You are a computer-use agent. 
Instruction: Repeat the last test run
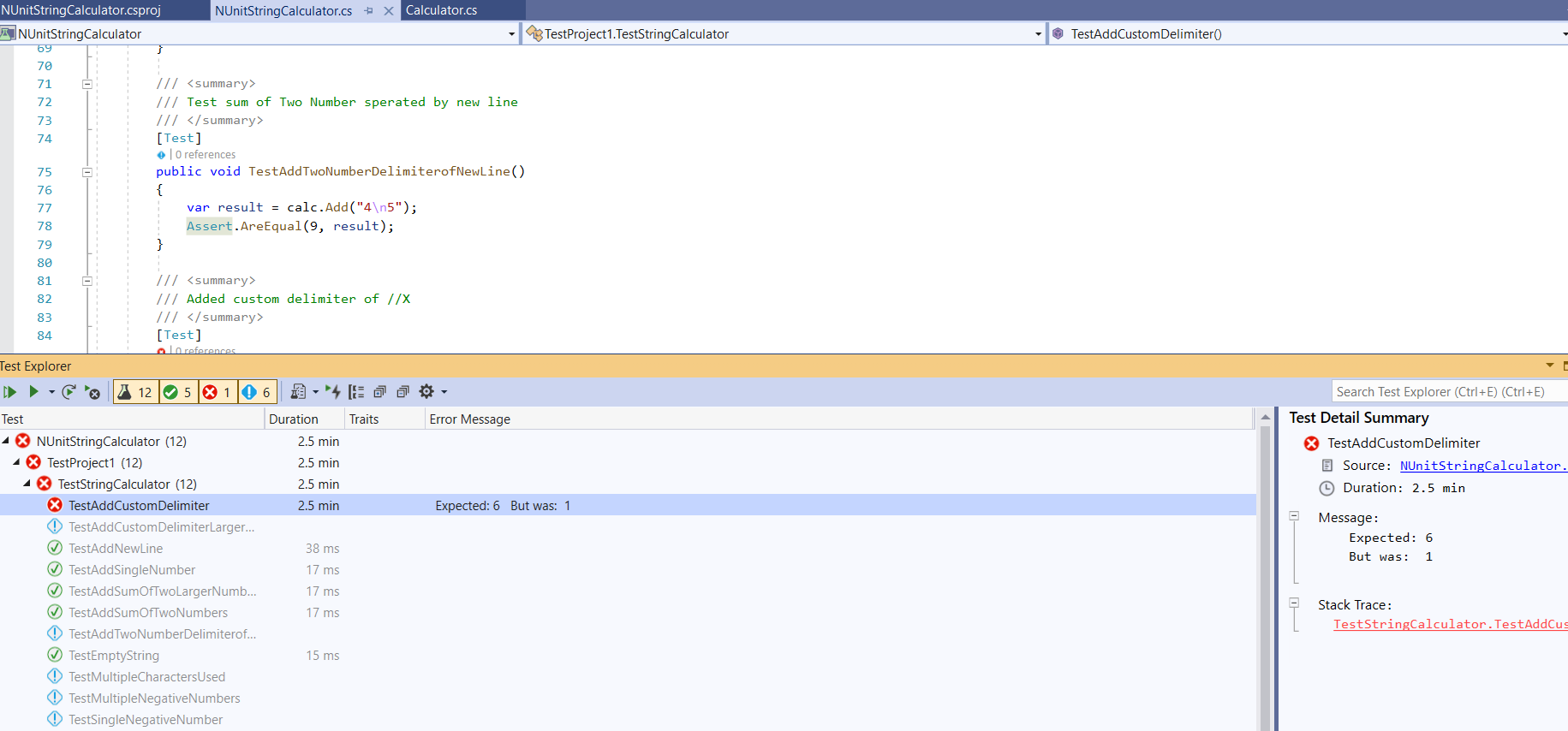point(69,392)
